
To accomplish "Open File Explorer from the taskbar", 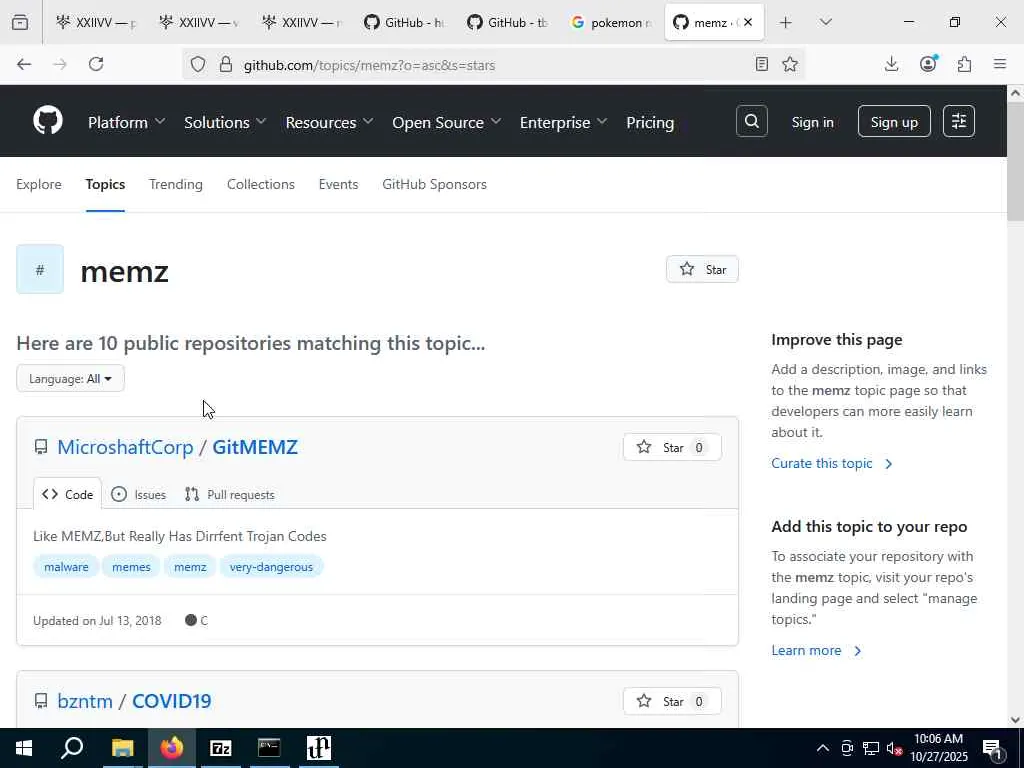I will tap(122, 748).
